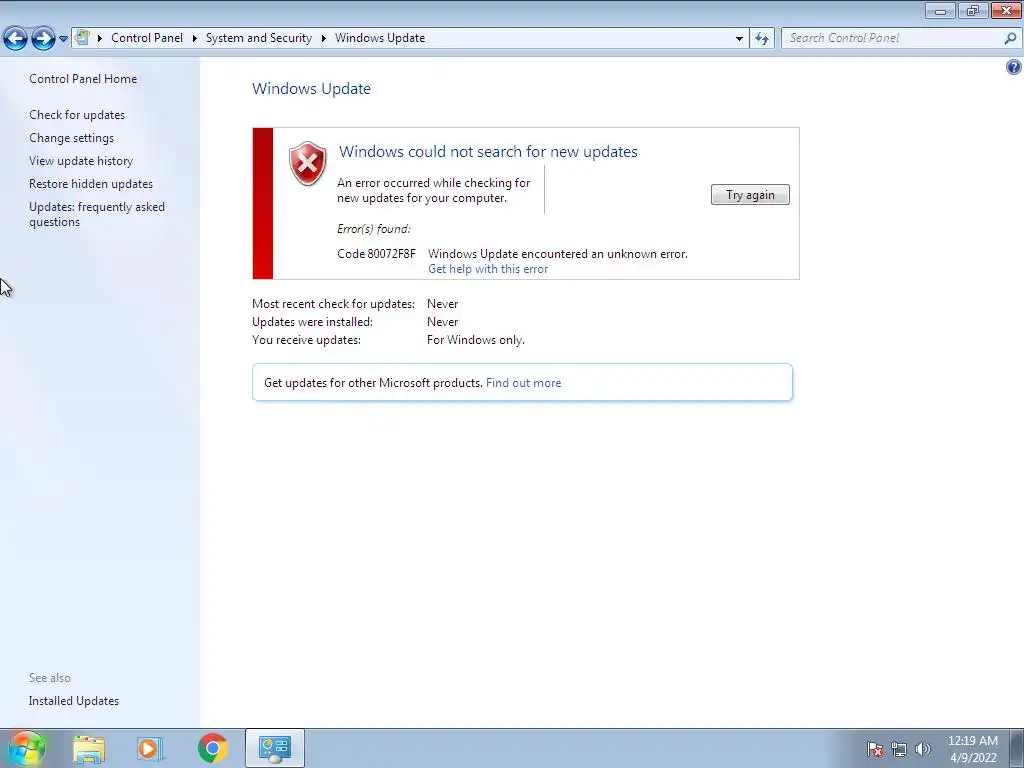
Task: Click the taskbar clock showing 12:19 AM
Action: pos(972,749)
